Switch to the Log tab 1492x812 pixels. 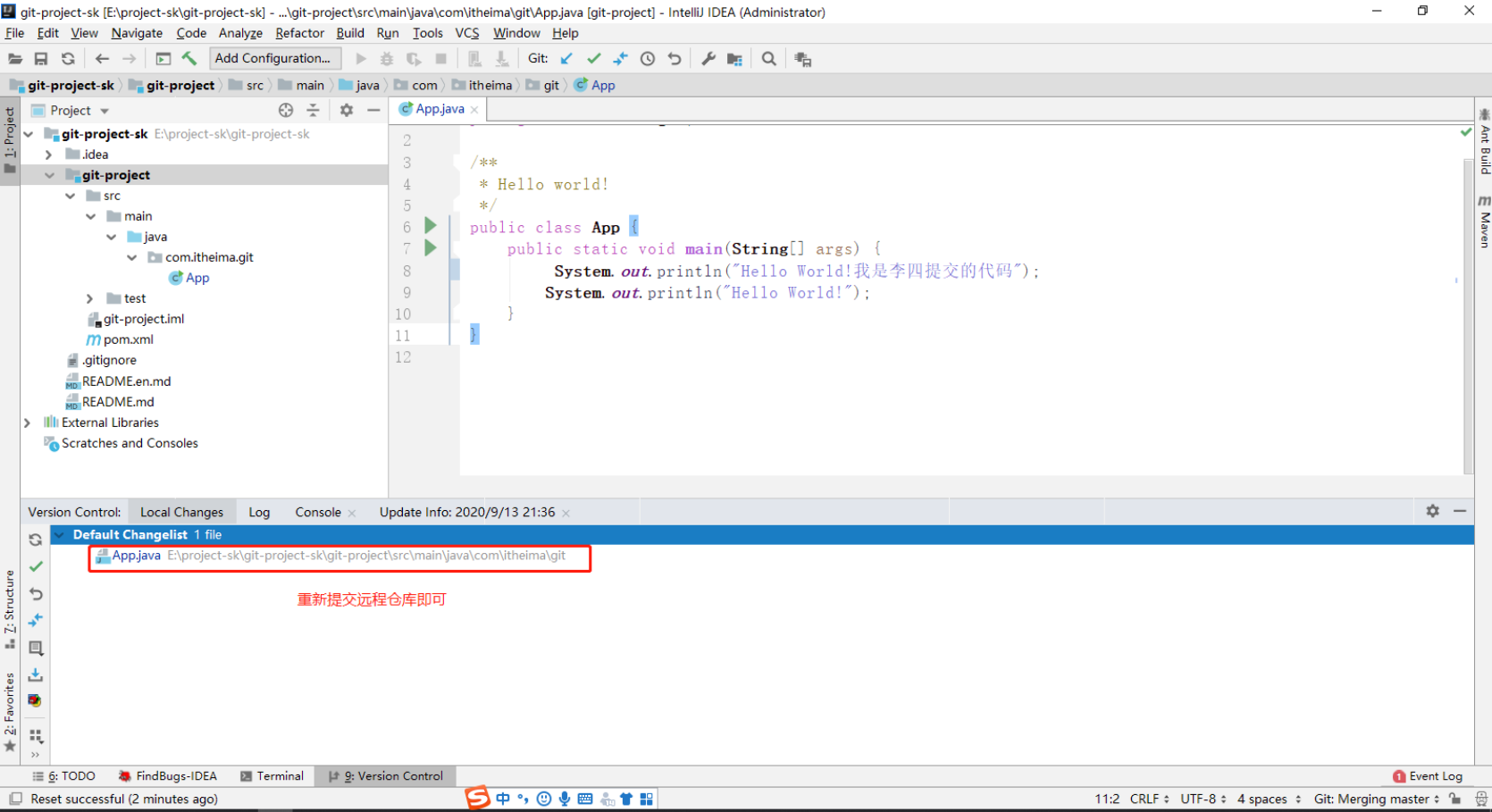pyautogui.click(x=259, y=512)
